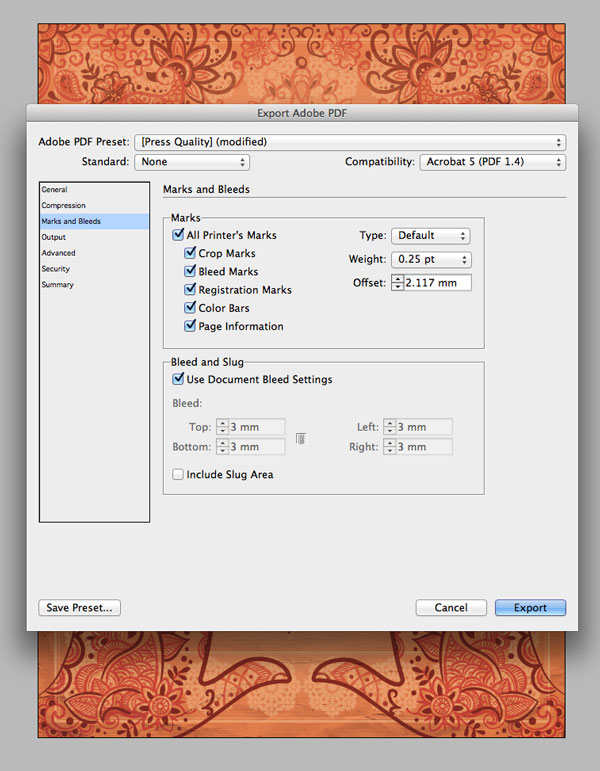Click the Top bleed field
Image resolution: width=600 pixels, height=771 pixels.
coord(257,427)
